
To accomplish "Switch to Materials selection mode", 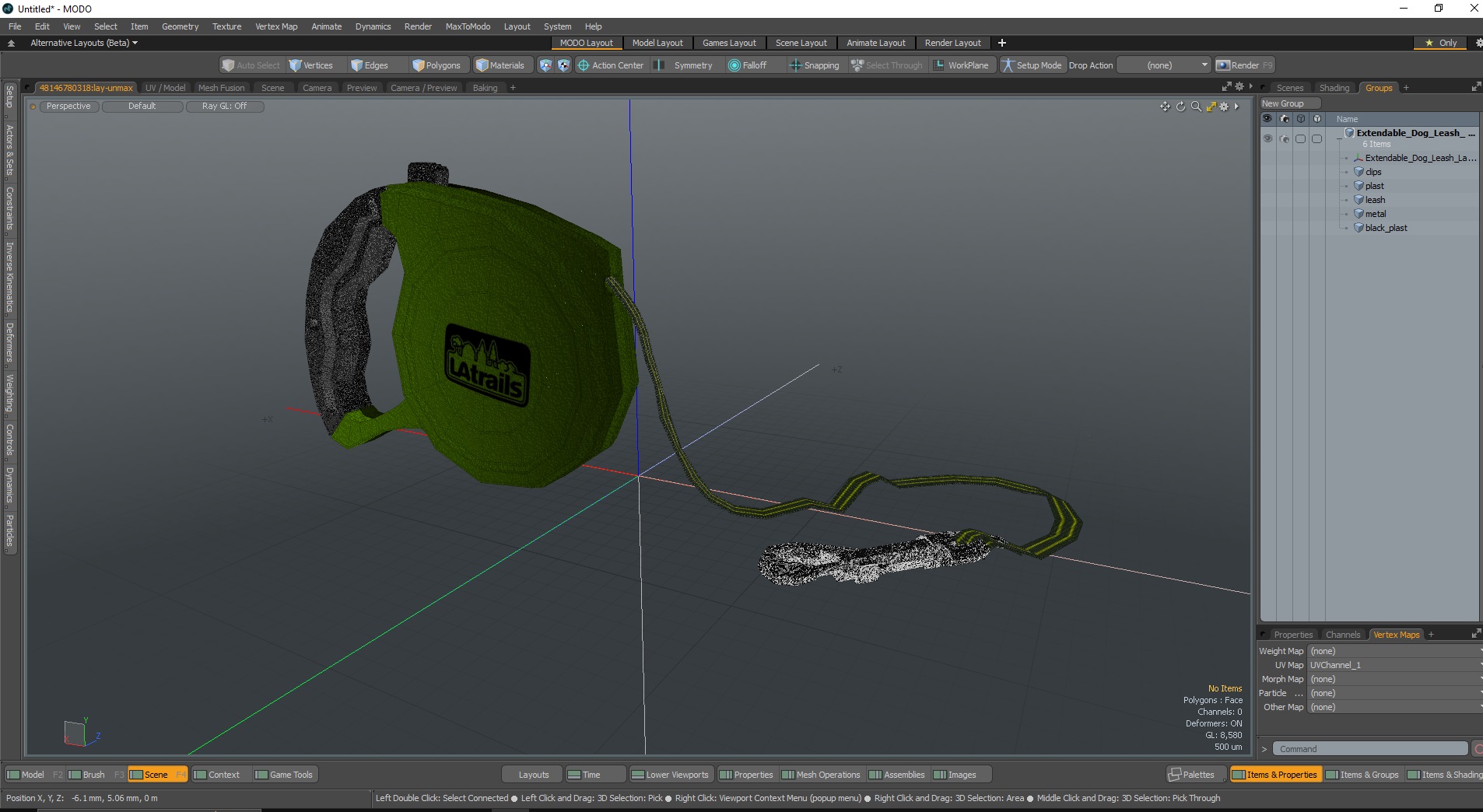I will click(x=500, y=65).
